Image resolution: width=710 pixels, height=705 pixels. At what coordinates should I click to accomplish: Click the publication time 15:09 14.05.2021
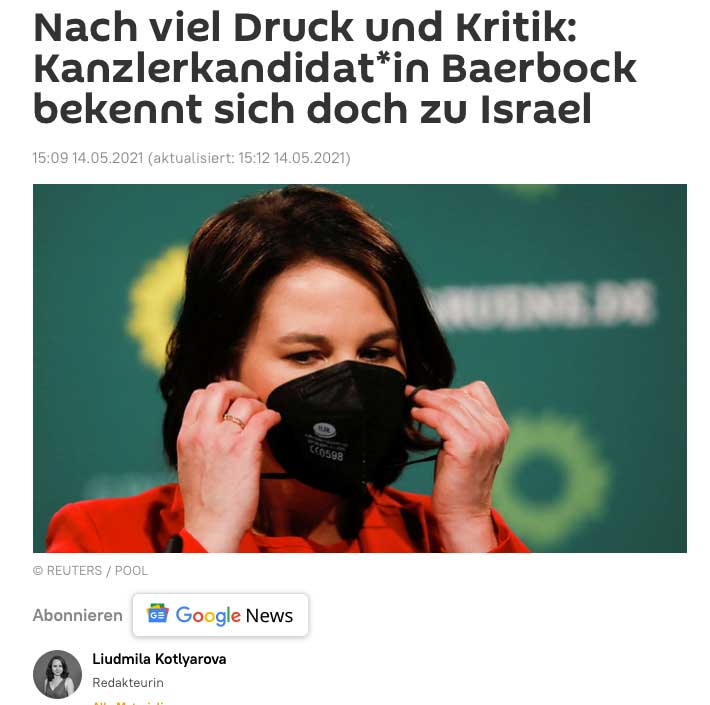[x=88, y=158]
